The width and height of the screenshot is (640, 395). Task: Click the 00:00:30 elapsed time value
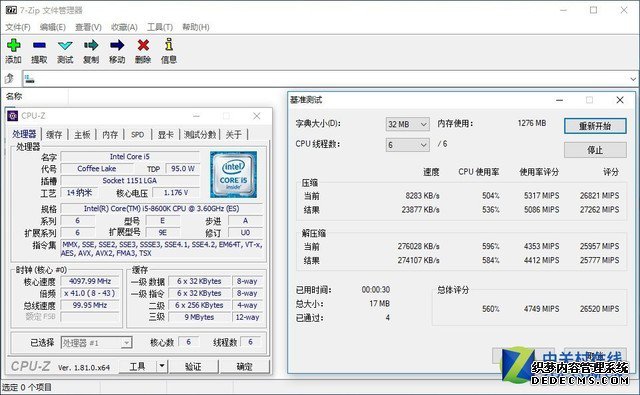[376, 290]
